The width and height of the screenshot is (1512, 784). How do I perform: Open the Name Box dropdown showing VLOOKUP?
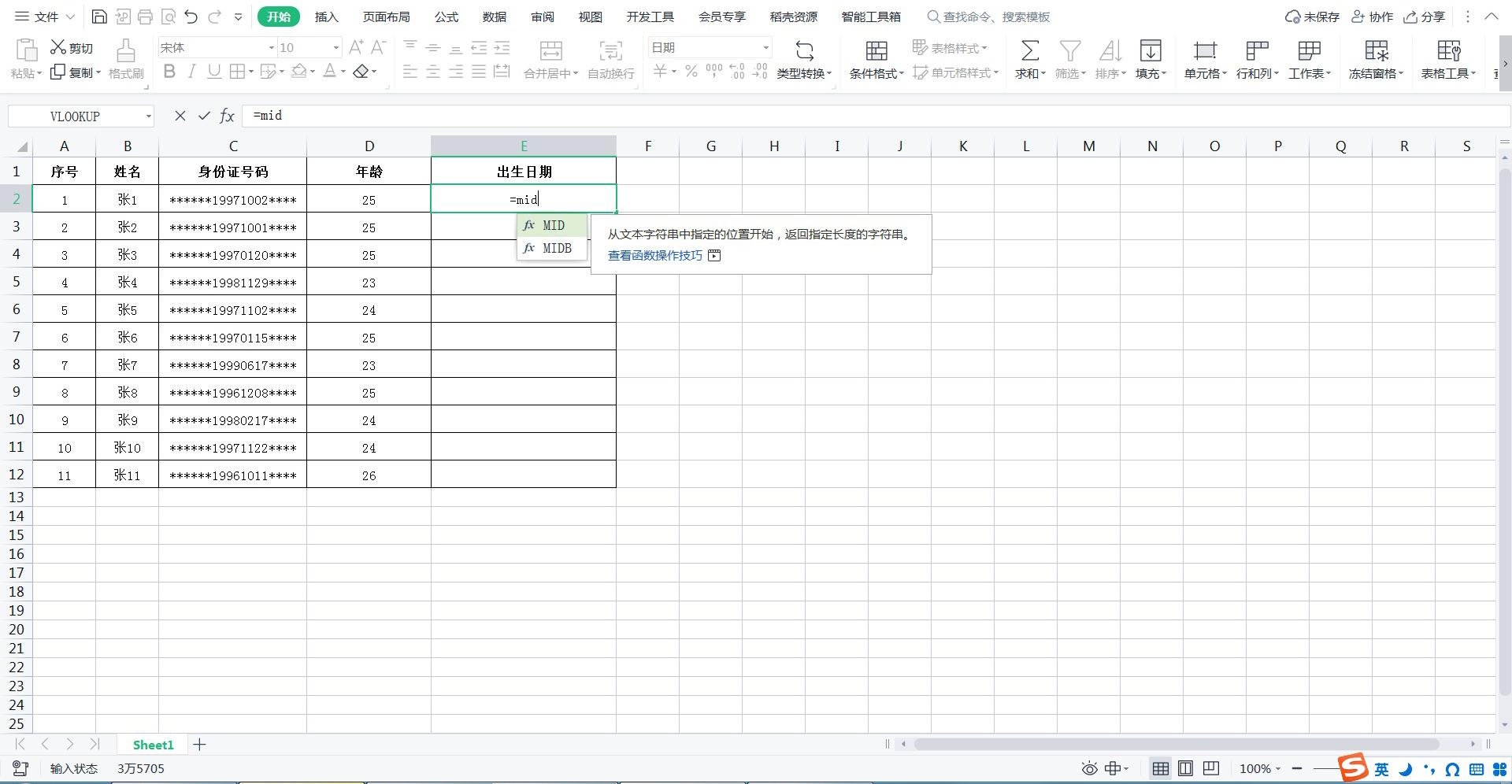[148, 116]
